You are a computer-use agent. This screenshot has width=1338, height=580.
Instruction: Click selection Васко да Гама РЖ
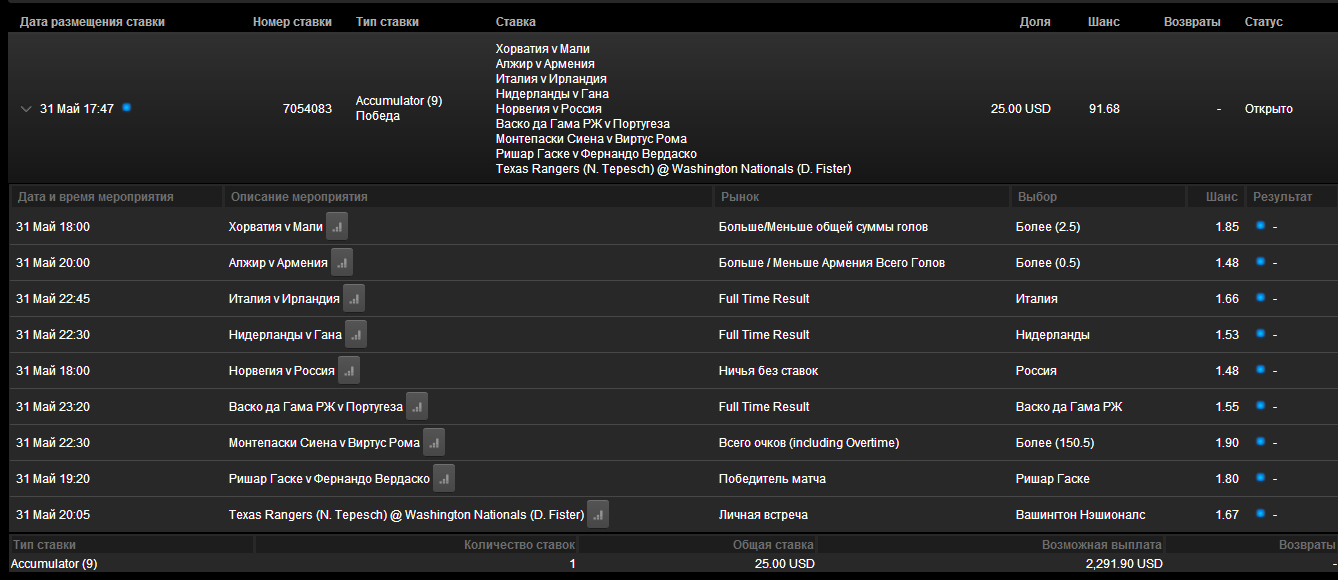(1069, 407)
